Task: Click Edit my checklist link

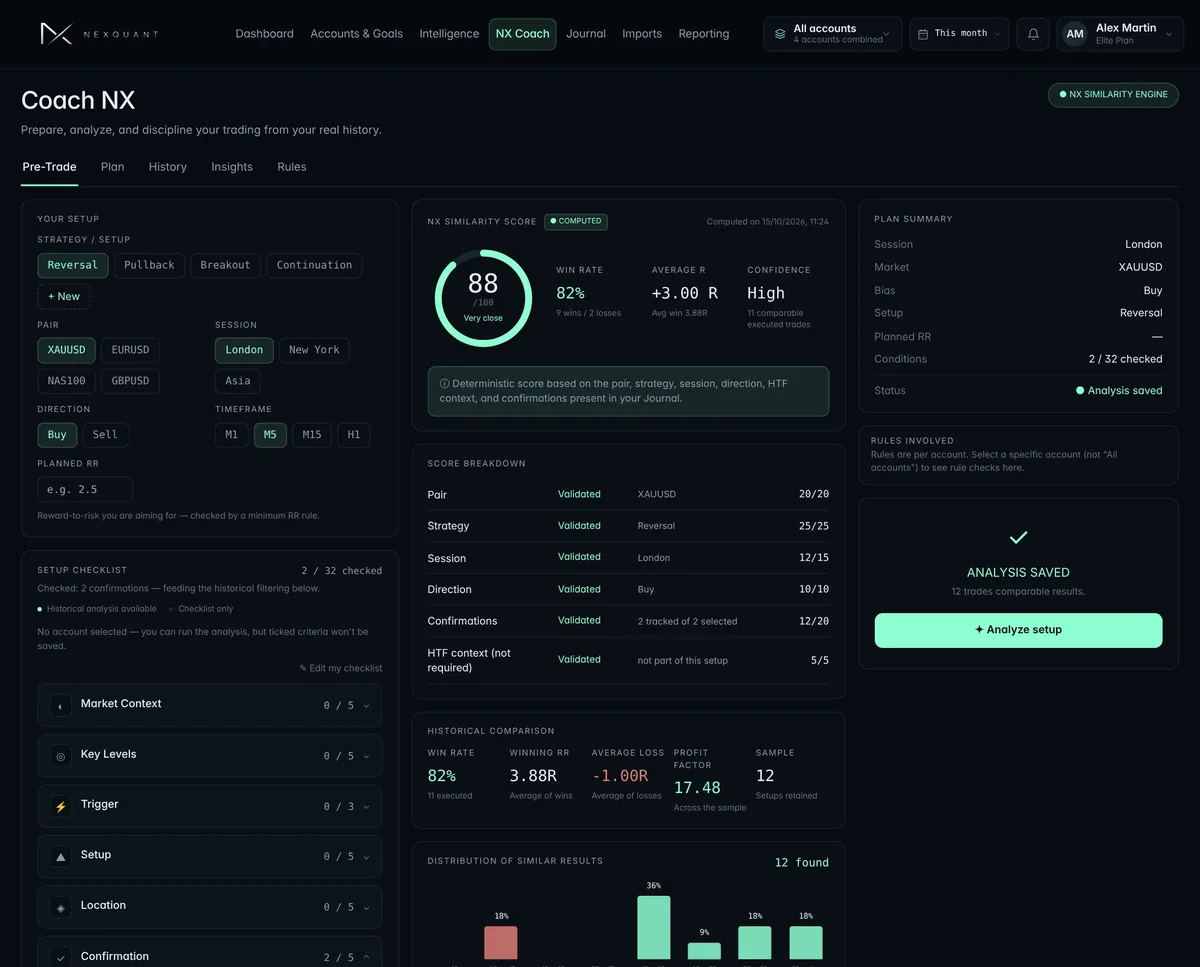Action: 341,668
